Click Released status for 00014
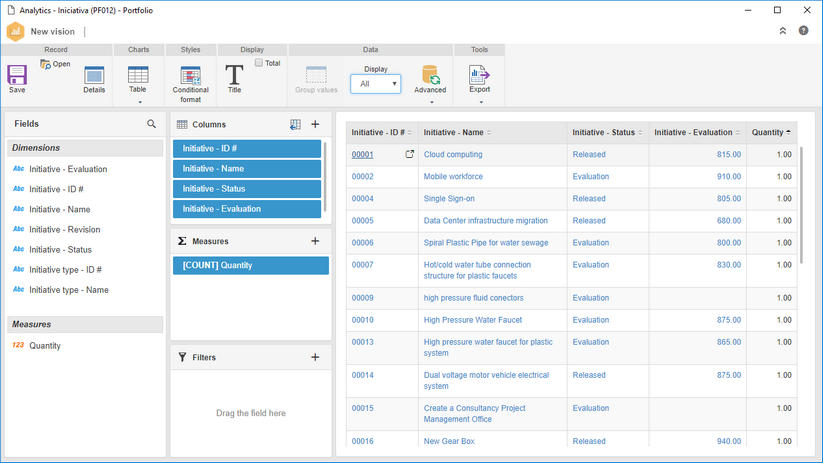 tap(589, 375)
